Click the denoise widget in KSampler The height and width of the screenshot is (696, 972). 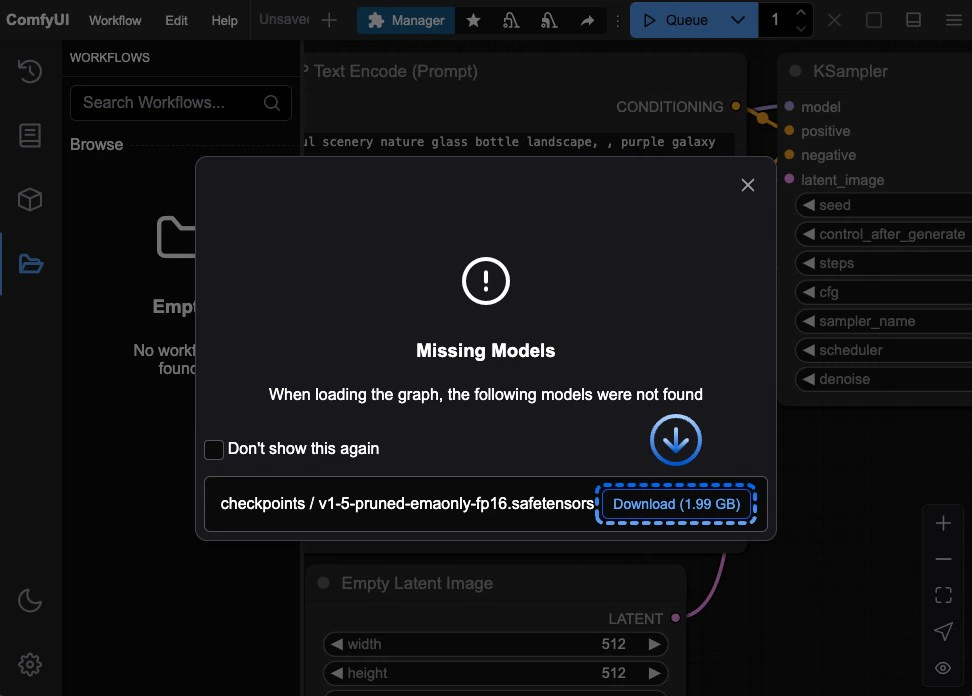[x=883, y=379]
